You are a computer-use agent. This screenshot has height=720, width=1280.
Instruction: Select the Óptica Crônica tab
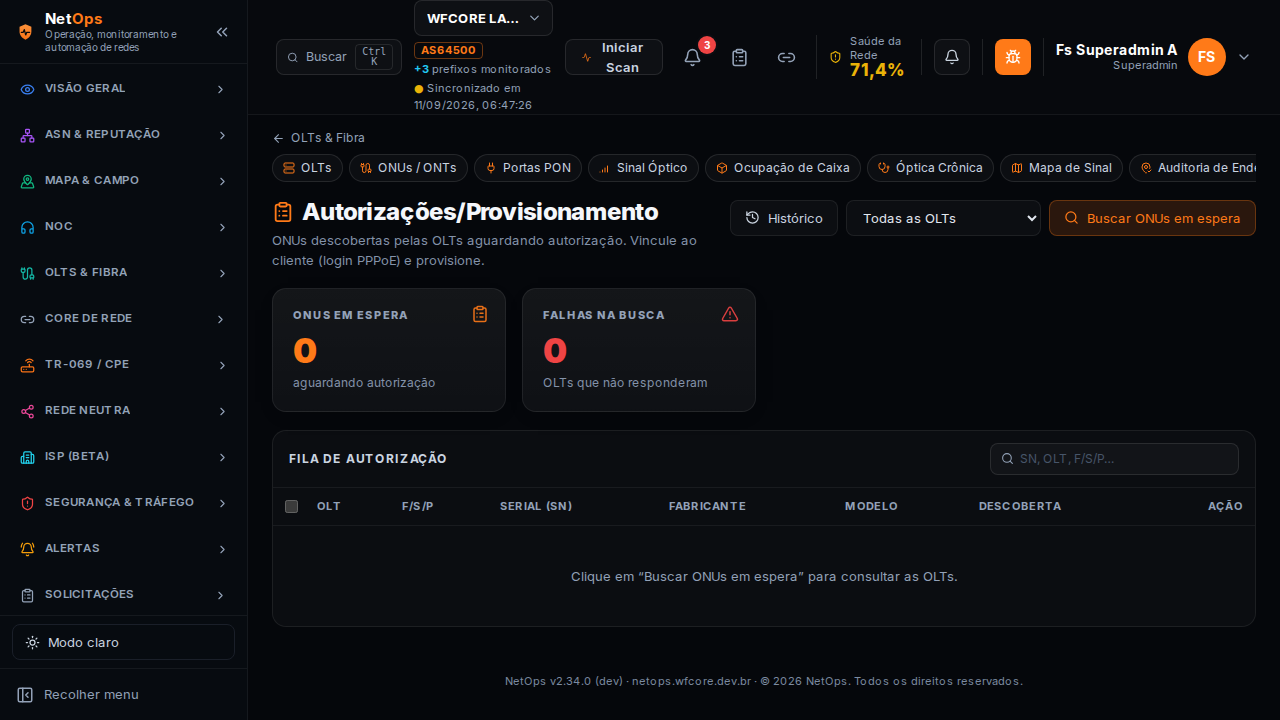(931, 168)
